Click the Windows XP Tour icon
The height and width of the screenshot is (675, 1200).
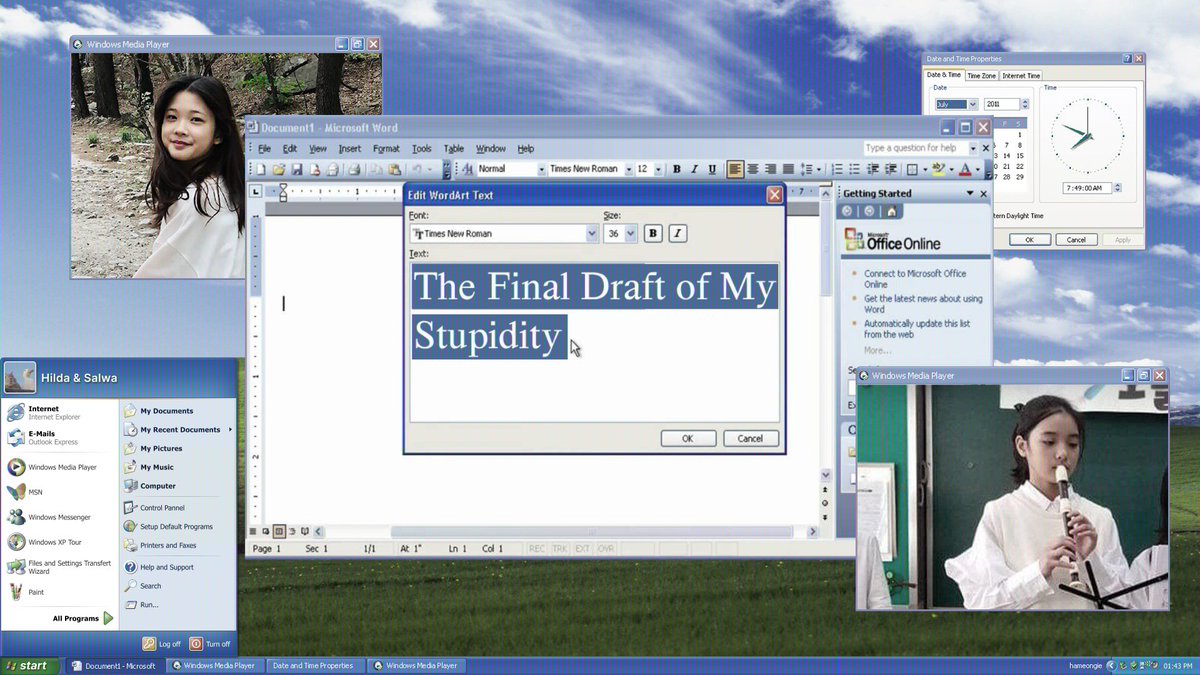(x=16, y=542)
